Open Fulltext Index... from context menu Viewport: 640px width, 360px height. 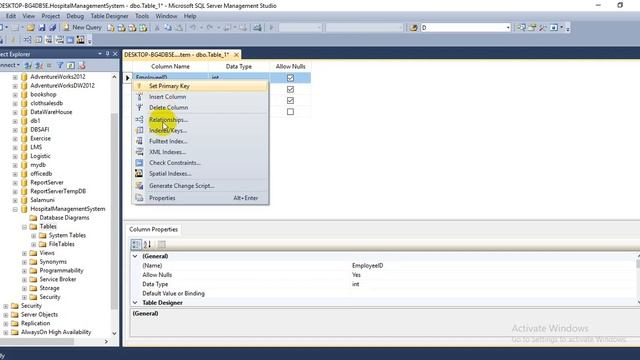click(x=200, y=141)
